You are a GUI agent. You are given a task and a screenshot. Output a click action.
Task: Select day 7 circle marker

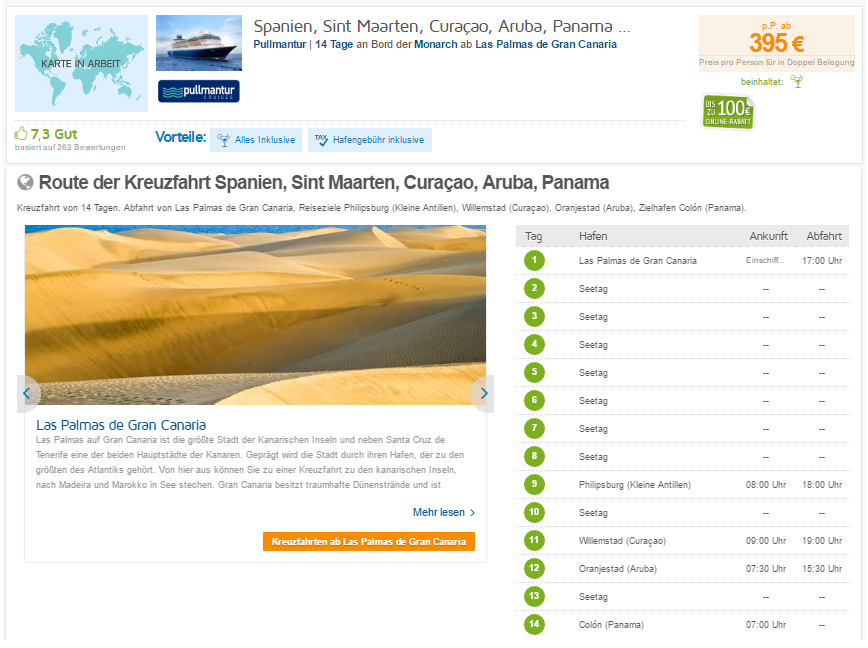point(534,428)
